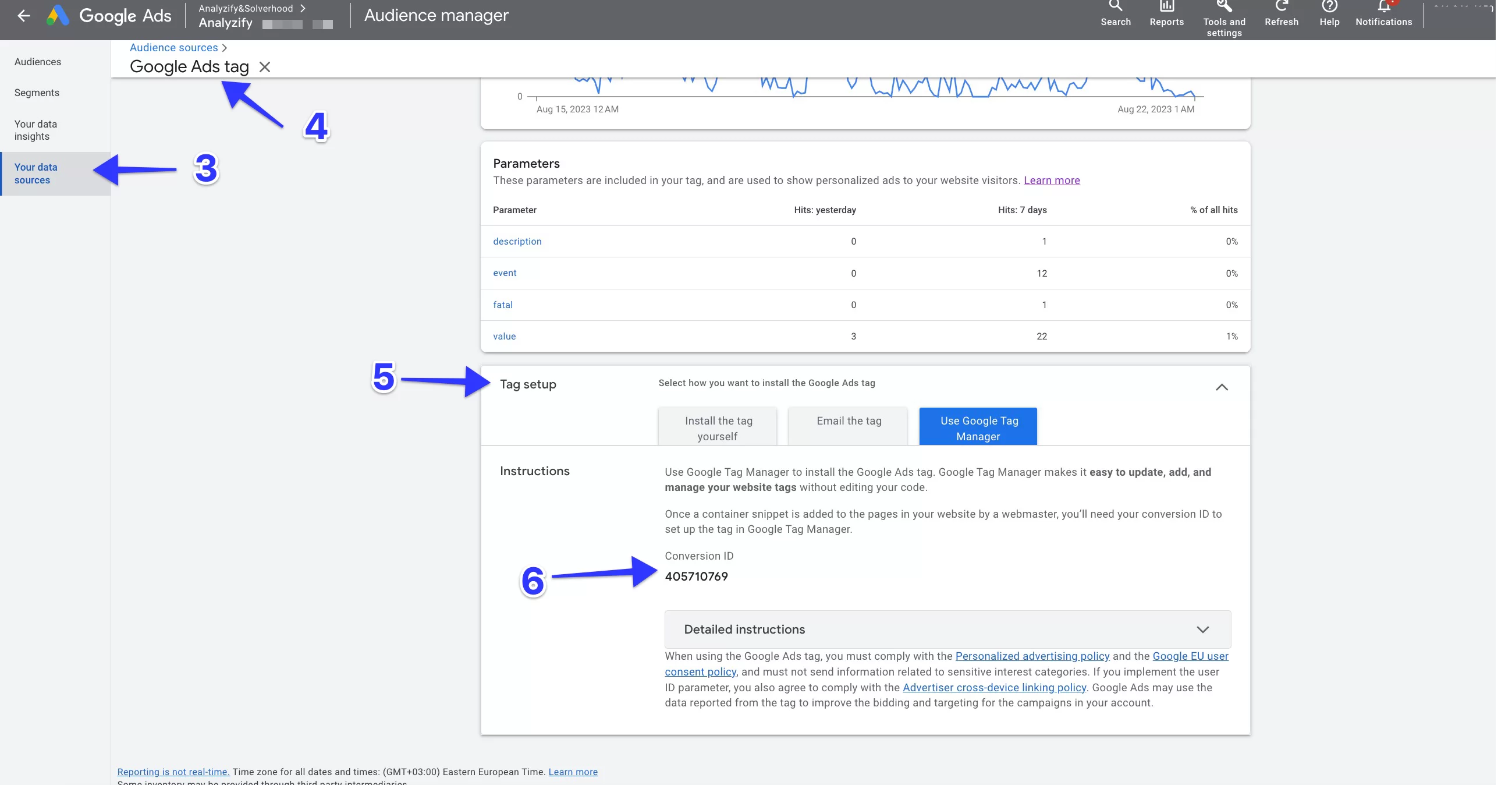This screenshot has height=785, width=1512.
Task: Click the Parameter column header
Action: pos(514,210)
